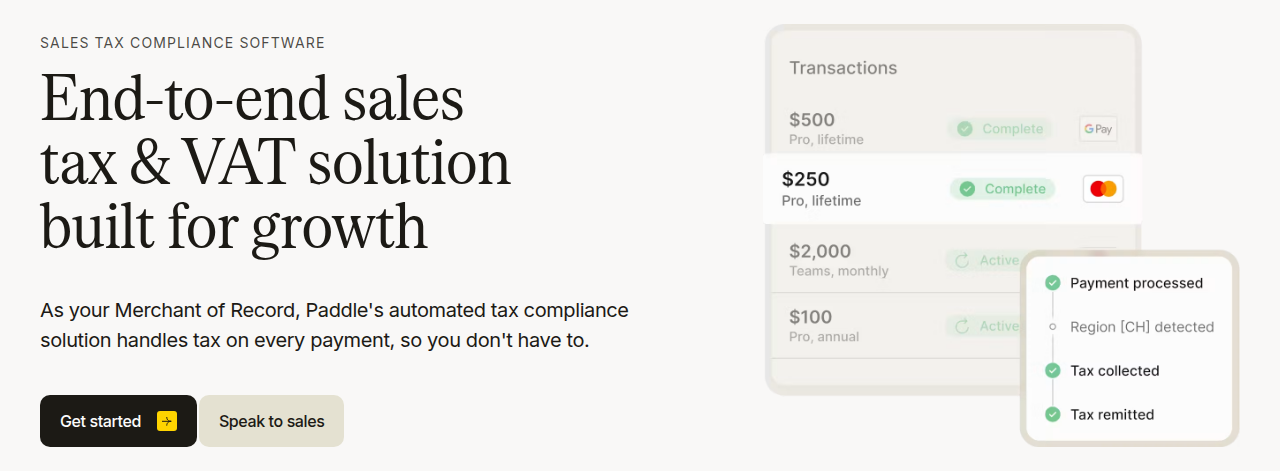Screen dimensions: 1280x471
Task: Select the $100 Pro, annual transaction
Action: click(x=892, y=326)
